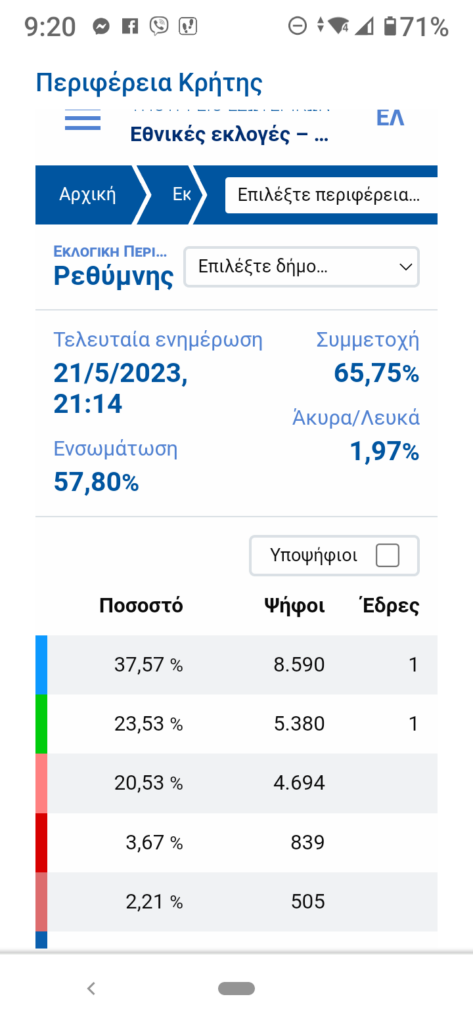Click the chevron arrow of municipality dropdown

[x=405, y=266]
